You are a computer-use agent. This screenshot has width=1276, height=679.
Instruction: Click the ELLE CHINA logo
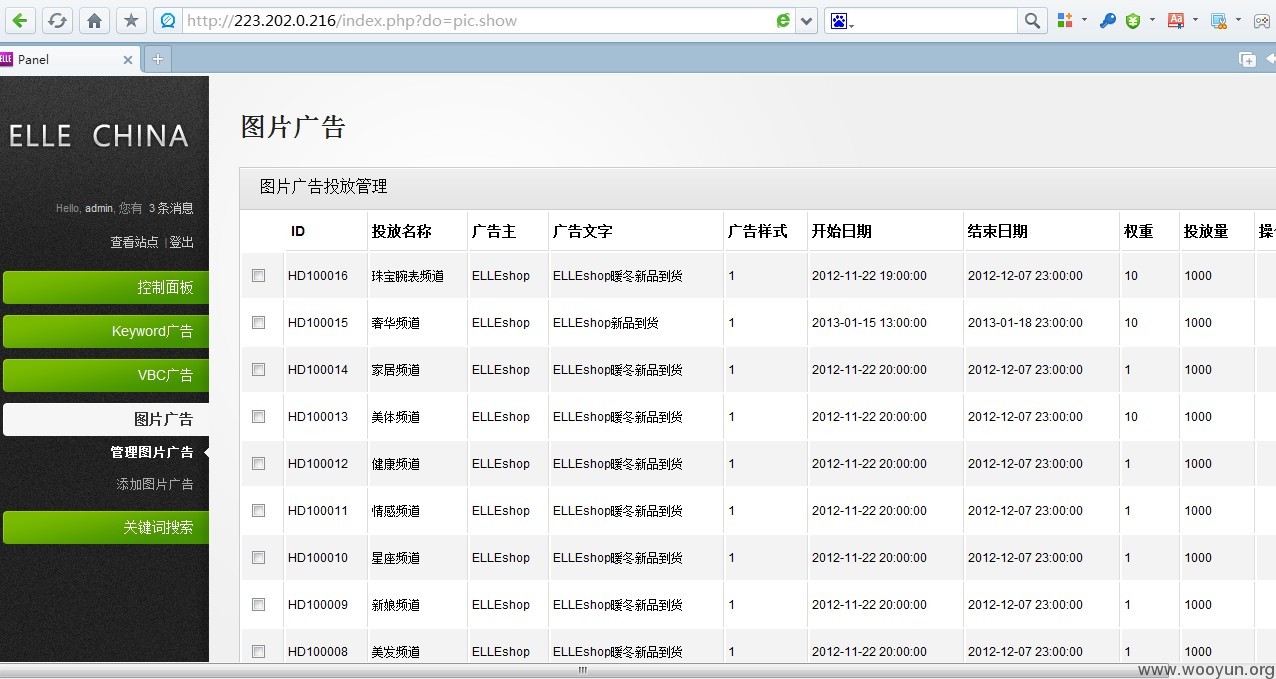(98, 136)
